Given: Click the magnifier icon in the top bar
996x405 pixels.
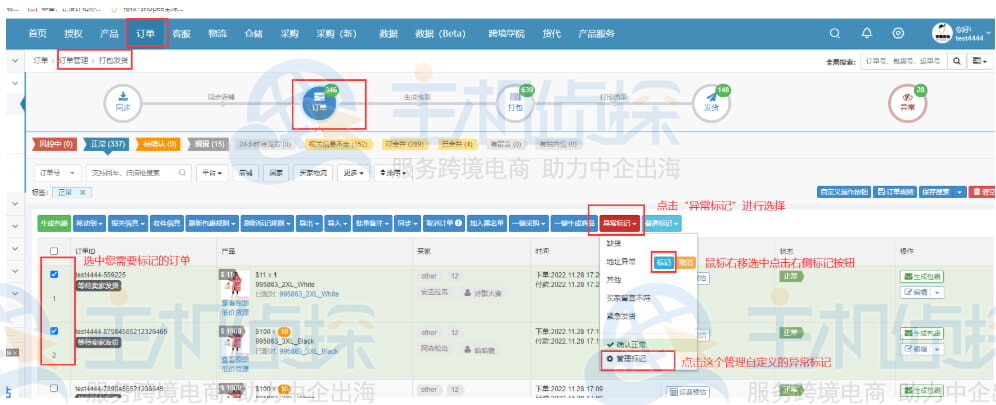Looking at the screenshot, I should point(835,34).
